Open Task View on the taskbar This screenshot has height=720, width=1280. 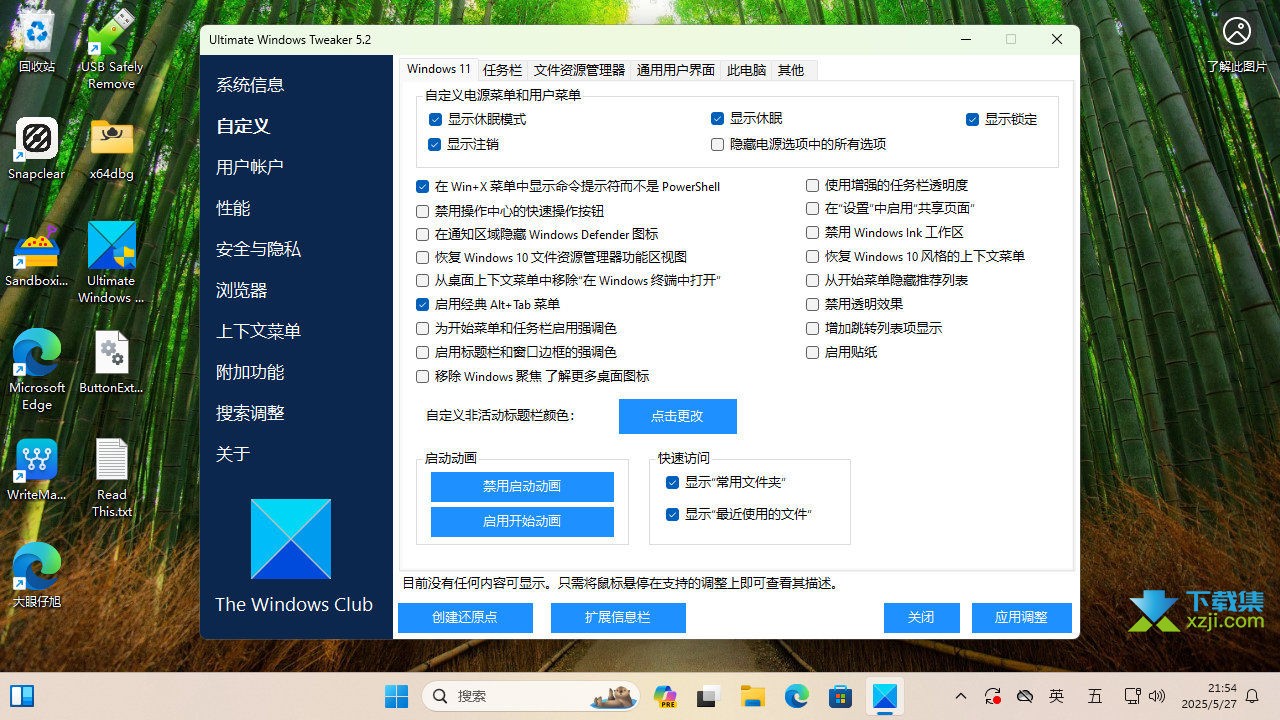(709, 696)
